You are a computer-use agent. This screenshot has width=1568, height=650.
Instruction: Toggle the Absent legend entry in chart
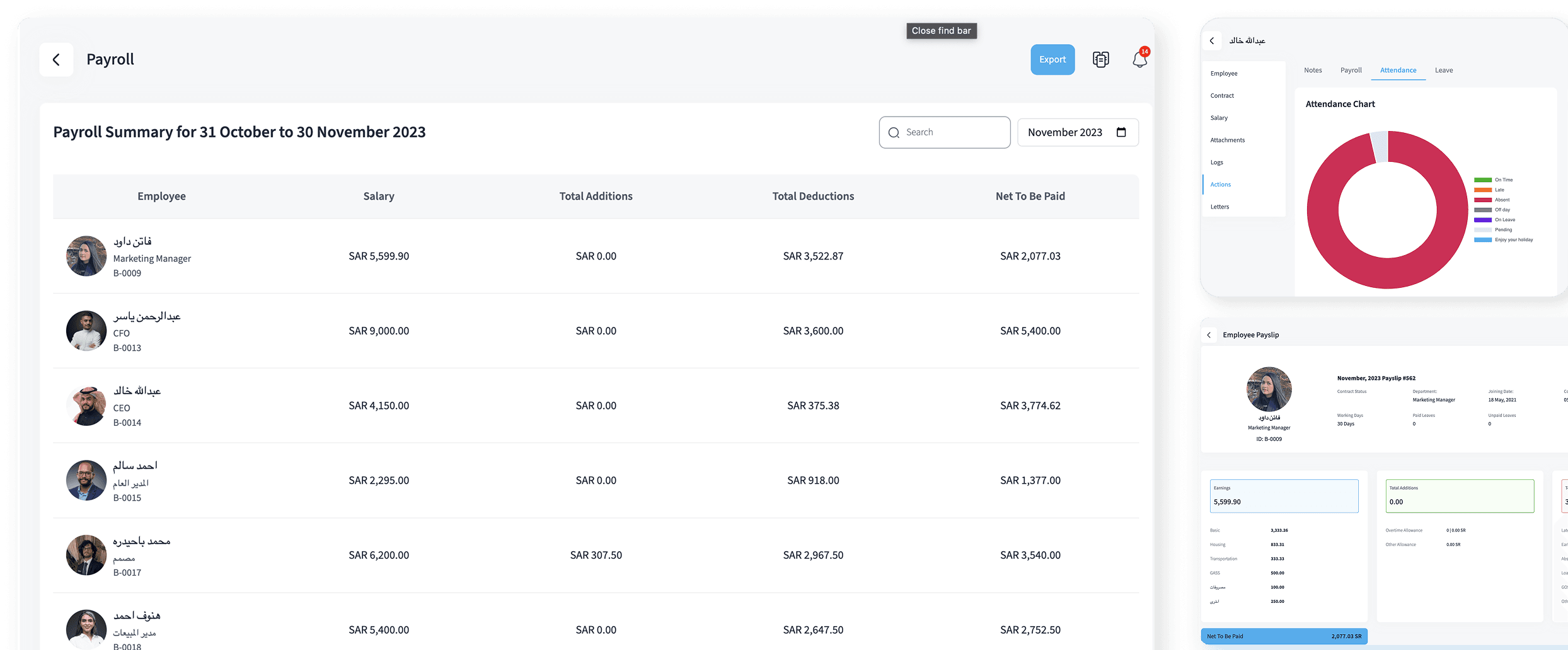tap(1501, 200)
